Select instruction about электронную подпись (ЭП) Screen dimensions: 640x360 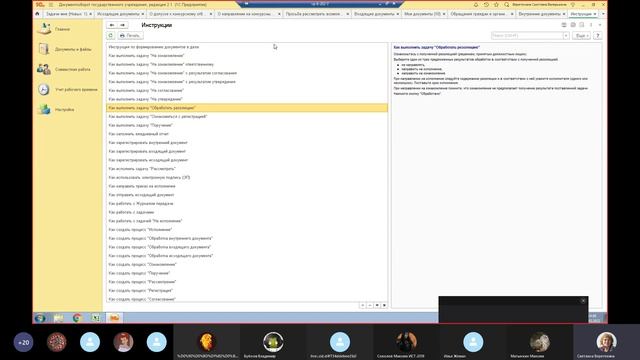[x=247, y=178]
